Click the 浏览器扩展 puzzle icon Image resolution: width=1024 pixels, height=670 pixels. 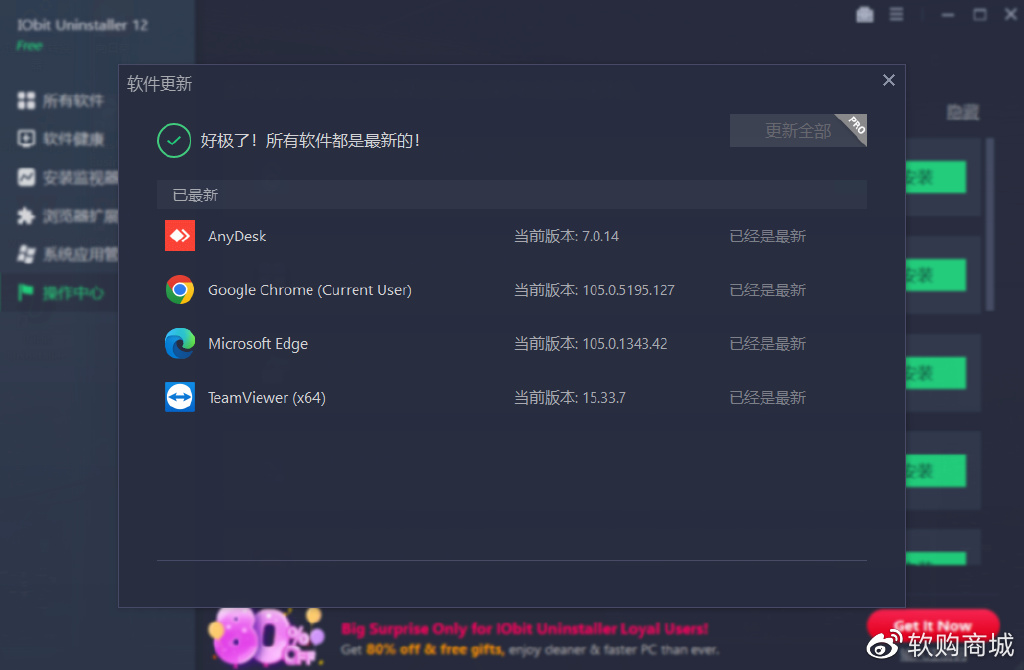26,215
